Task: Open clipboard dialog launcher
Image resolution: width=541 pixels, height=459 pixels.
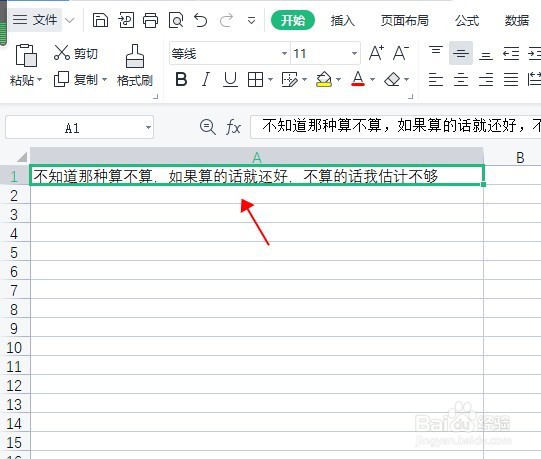Action: coord(156,96)
